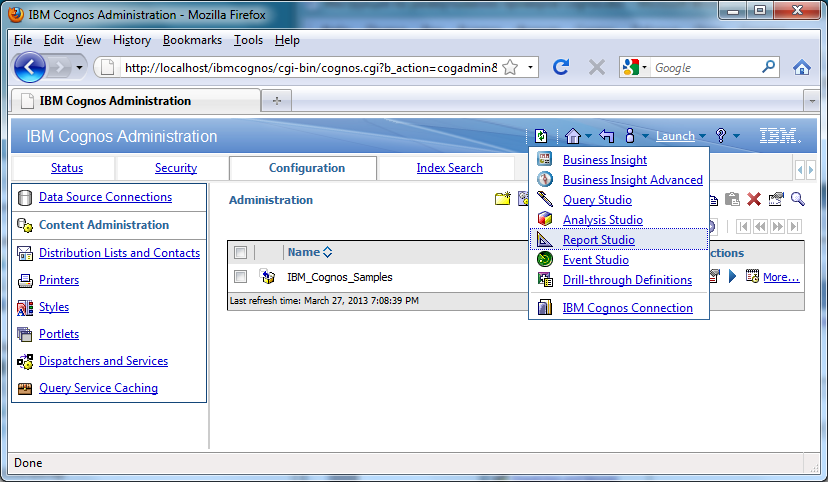Click the schedule calendar icon beside More
The height and width of the screenshot is (482, 828).
pyautogui.click(x=752, y=276)
